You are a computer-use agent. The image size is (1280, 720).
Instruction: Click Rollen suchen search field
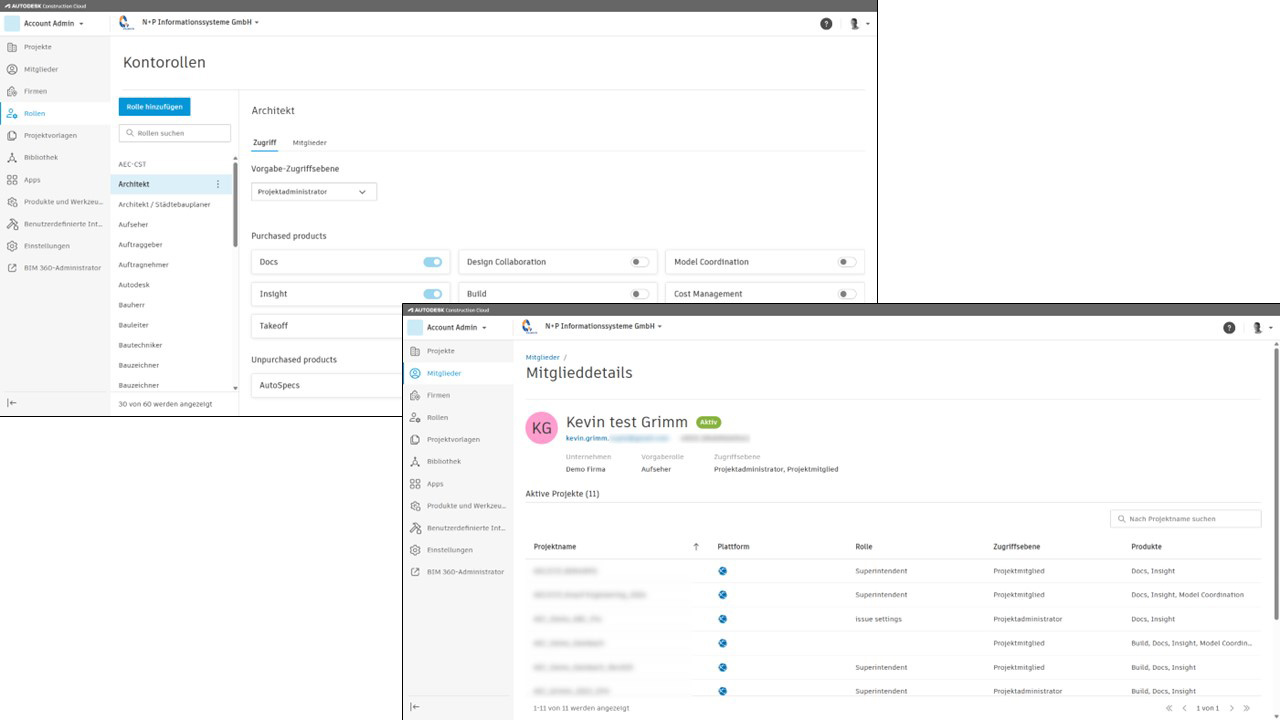(x=175, y=133)
